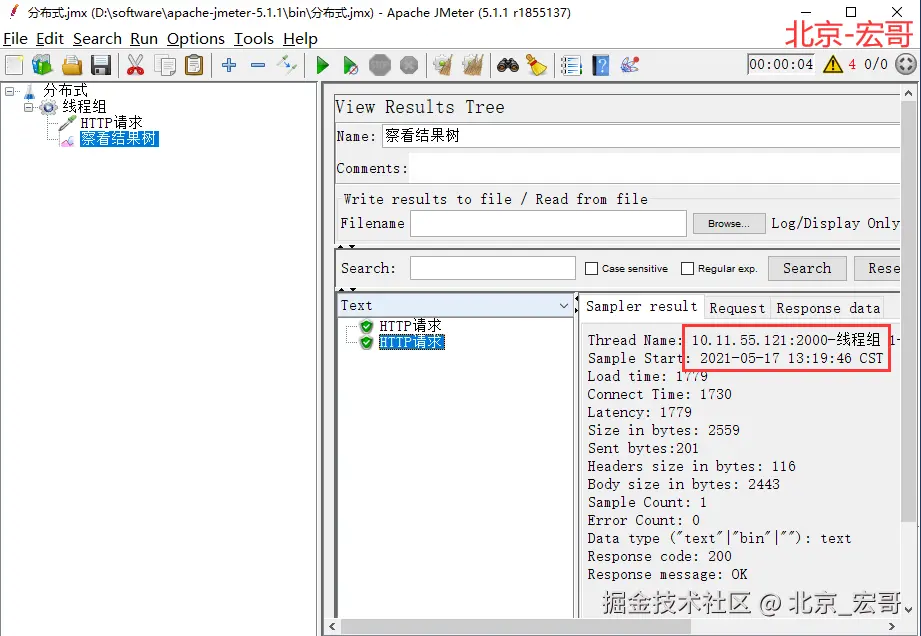Click the Browse... button
This screenshot has height=636, width=921.
pos(728,224)
